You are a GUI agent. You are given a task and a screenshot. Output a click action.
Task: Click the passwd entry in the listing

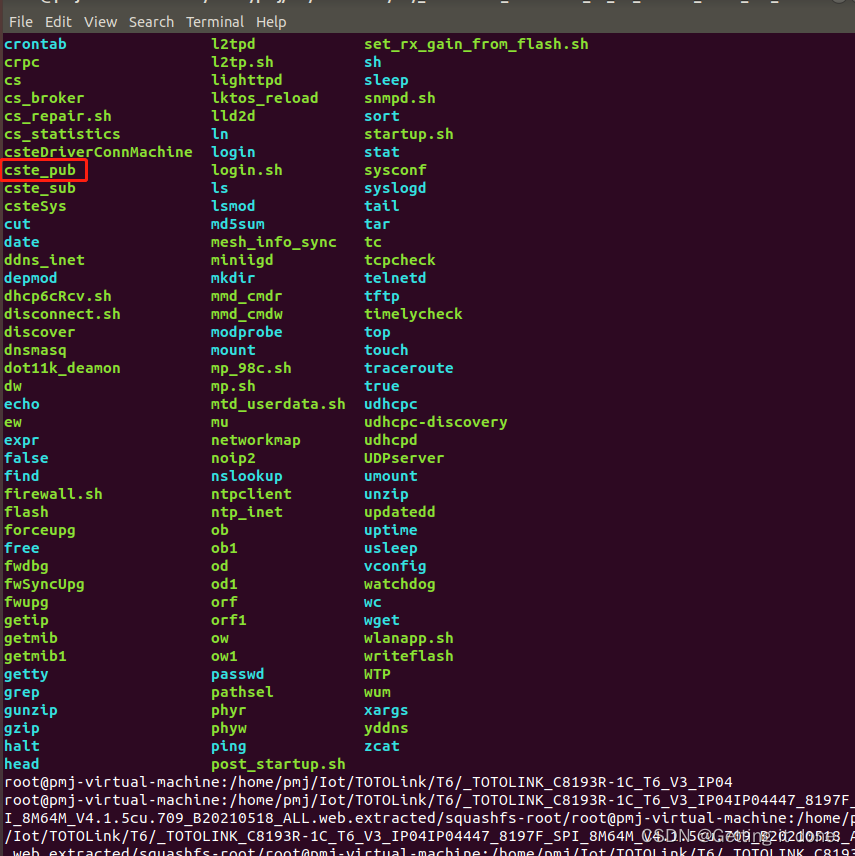238,674
